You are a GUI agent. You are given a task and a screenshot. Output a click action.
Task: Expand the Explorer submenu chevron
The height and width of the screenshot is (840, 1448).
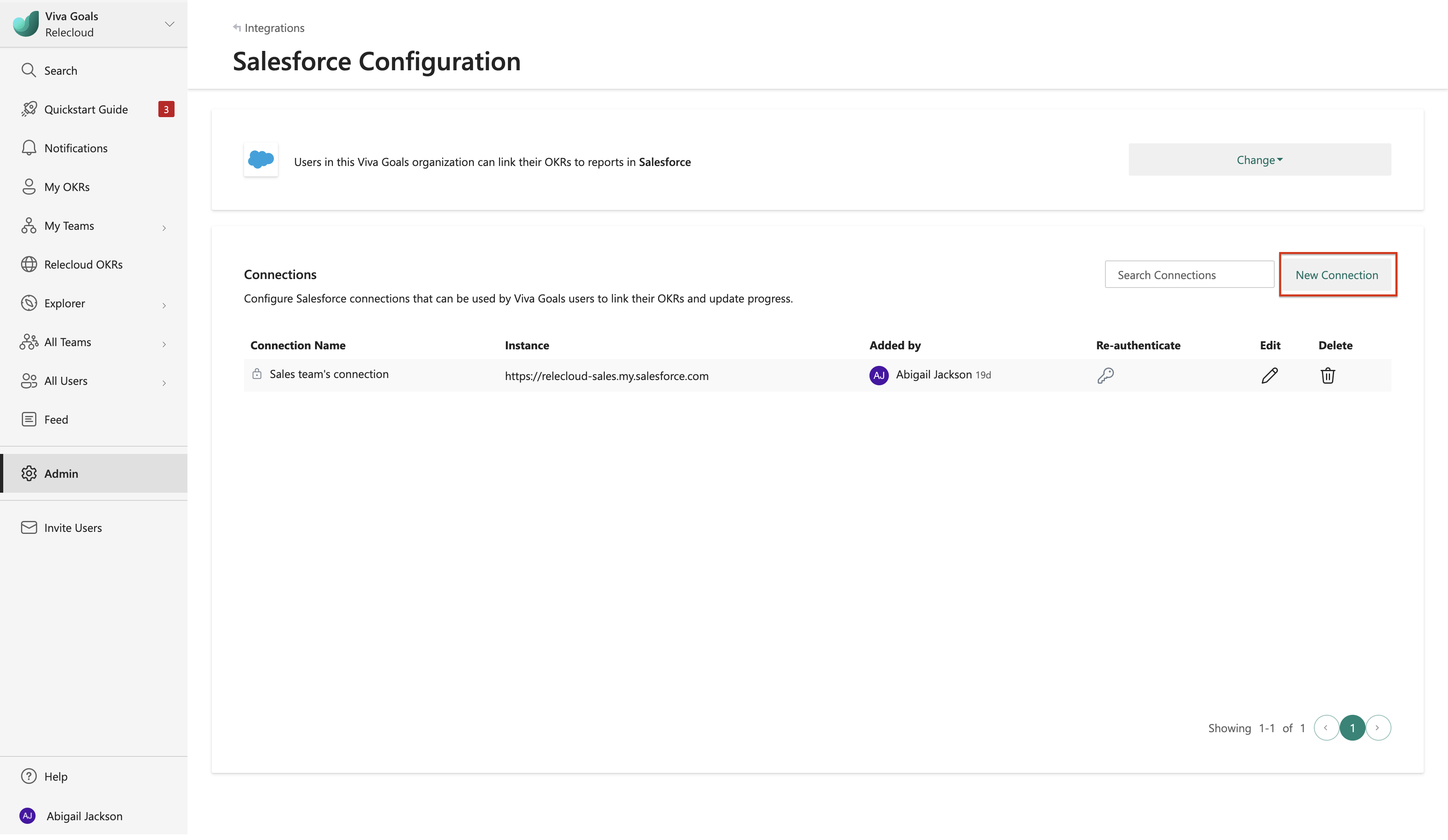tap(164, 305)
